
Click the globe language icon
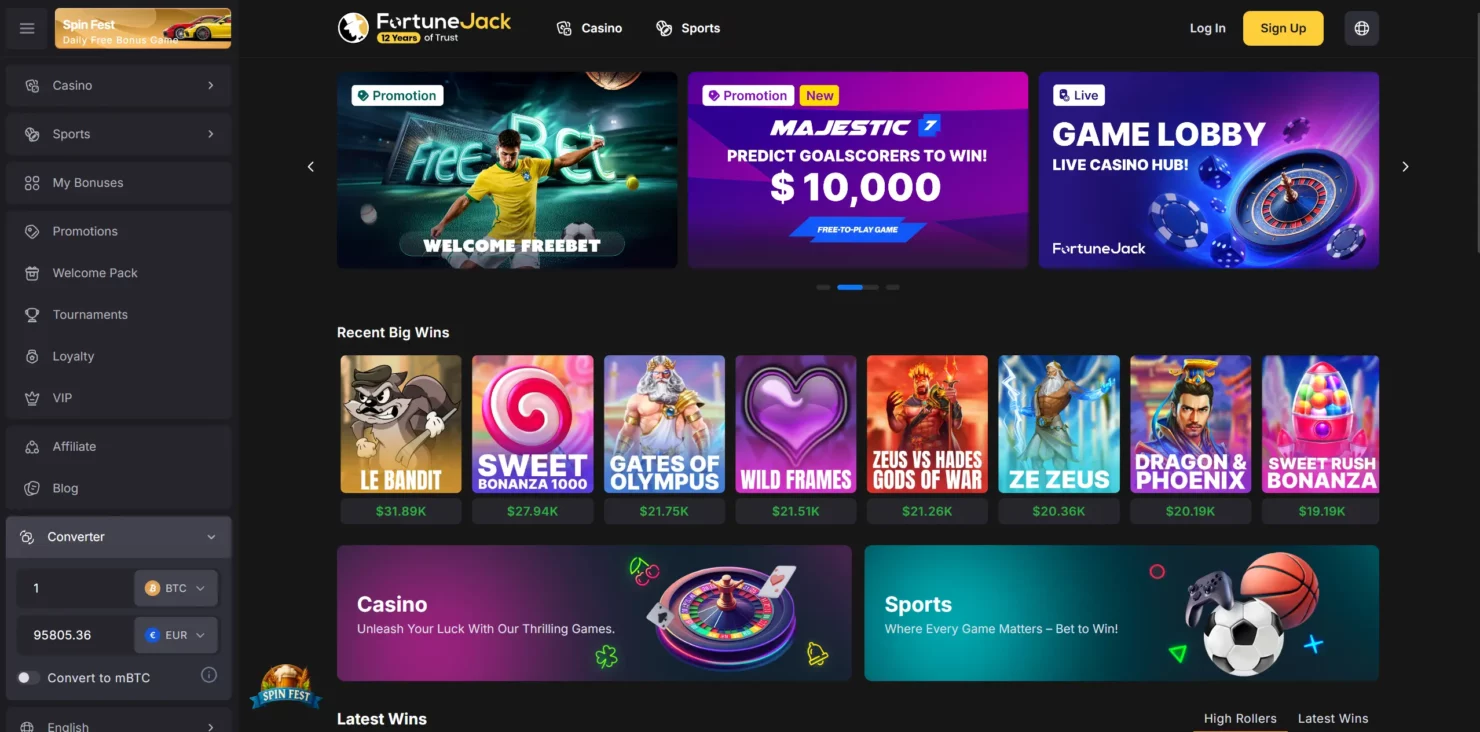click(1361, 28)
